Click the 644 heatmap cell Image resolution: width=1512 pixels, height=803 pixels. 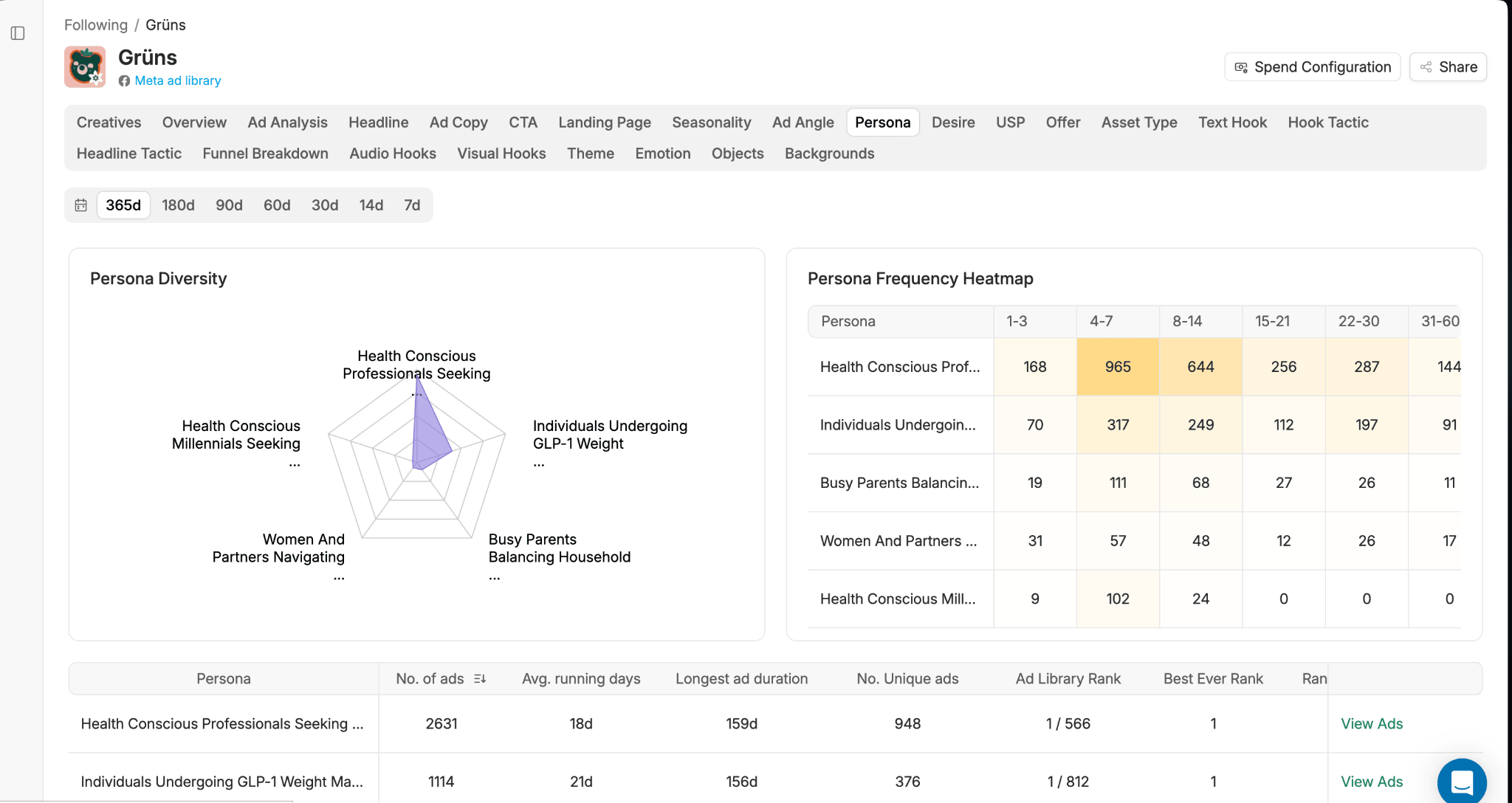tap(1201, 367)
